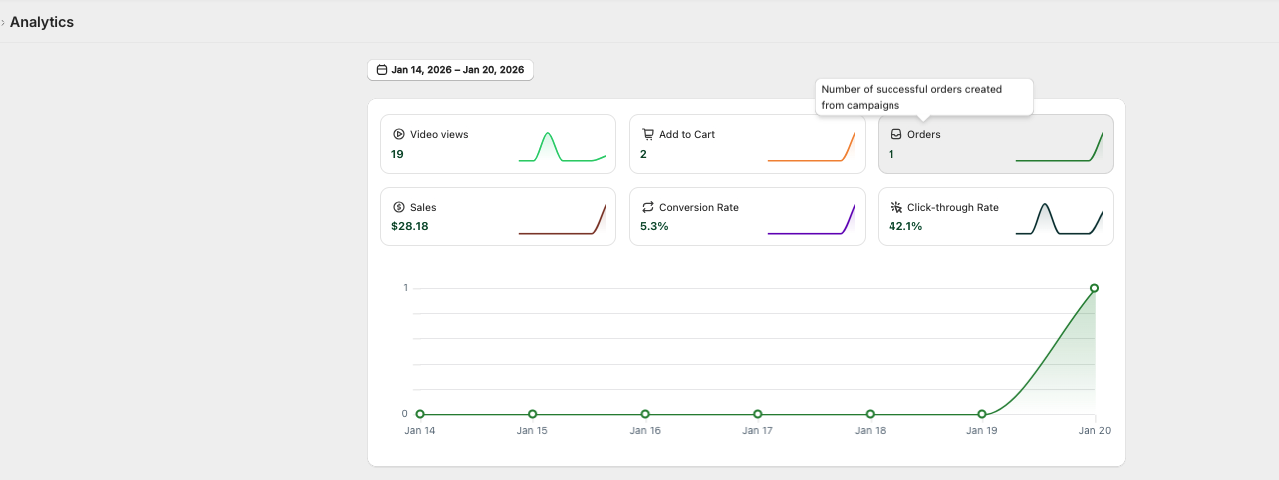Open the Jan 14 – Jan 20 date range picker
The width and height of the screenshot is (1279, 480).
tap(450, 70)
